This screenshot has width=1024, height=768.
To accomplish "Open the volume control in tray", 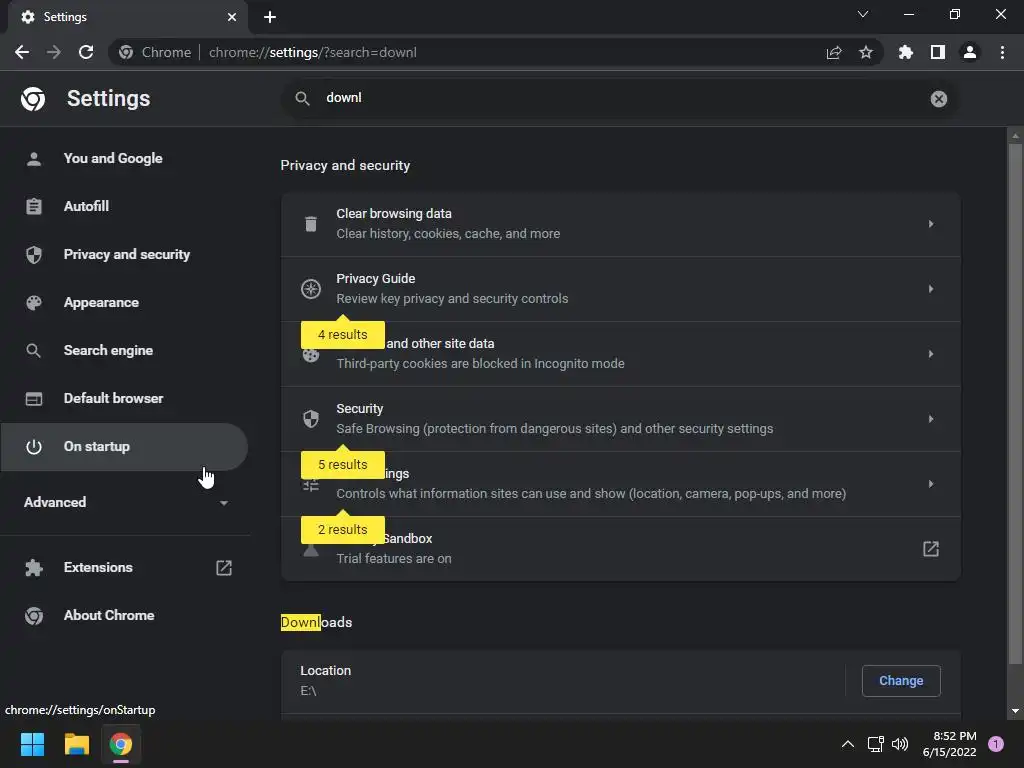I will [x=900, y=744].
